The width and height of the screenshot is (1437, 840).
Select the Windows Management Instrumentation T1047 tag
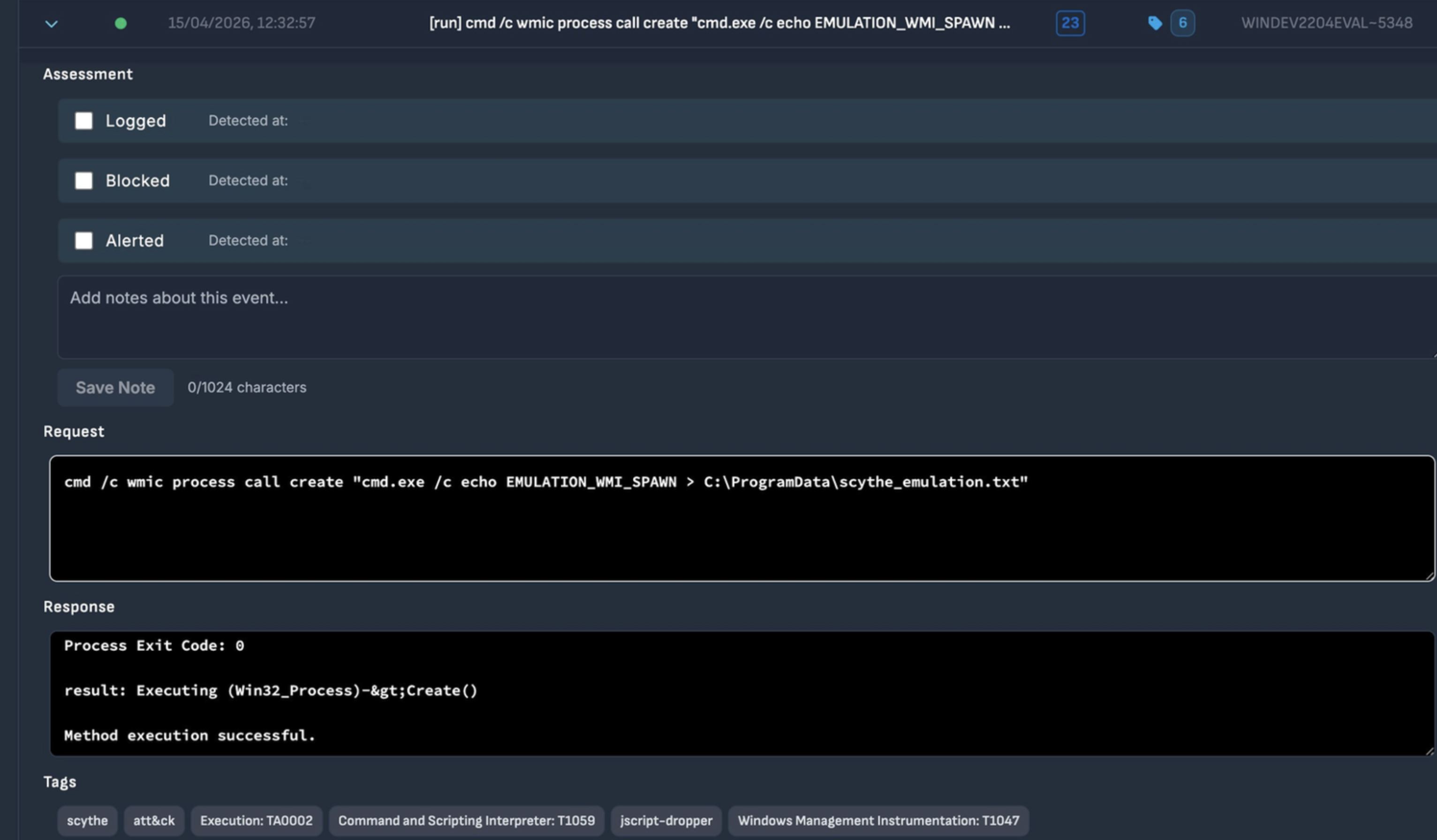[878, 821]
